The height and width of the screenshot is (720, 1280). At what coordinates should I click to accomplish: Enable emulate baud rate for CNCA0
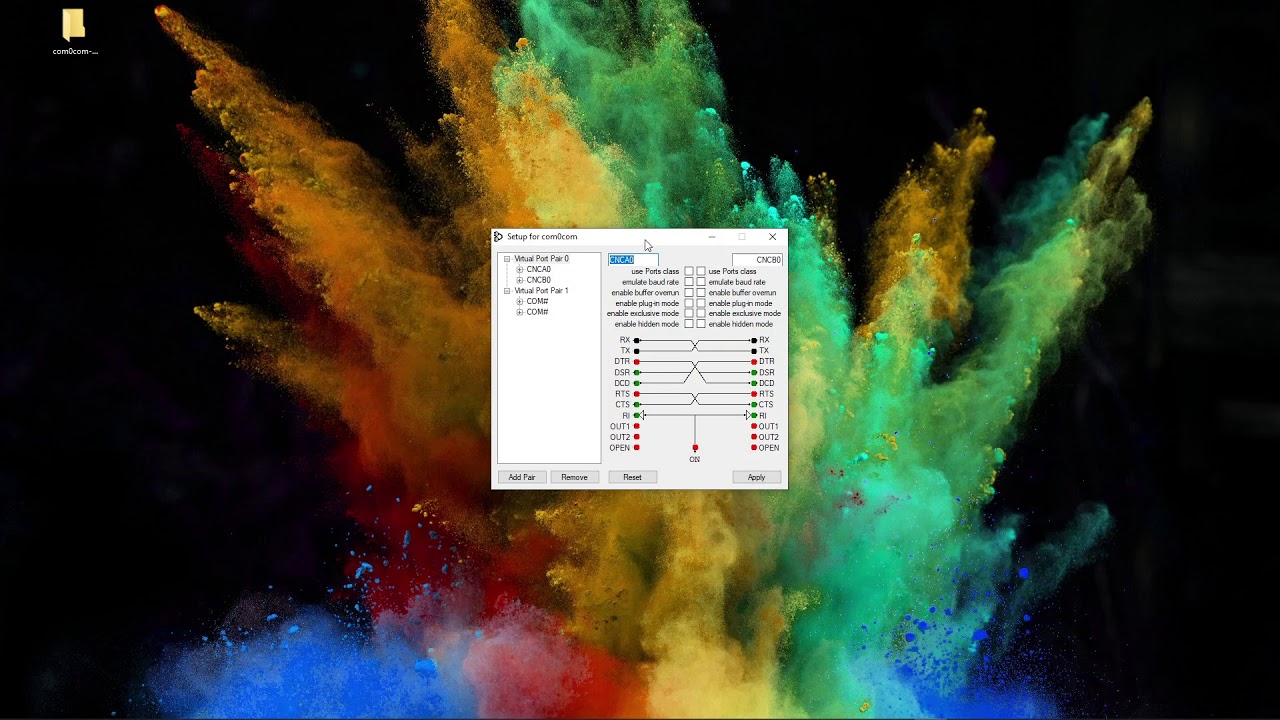click(x=688, y=282)
